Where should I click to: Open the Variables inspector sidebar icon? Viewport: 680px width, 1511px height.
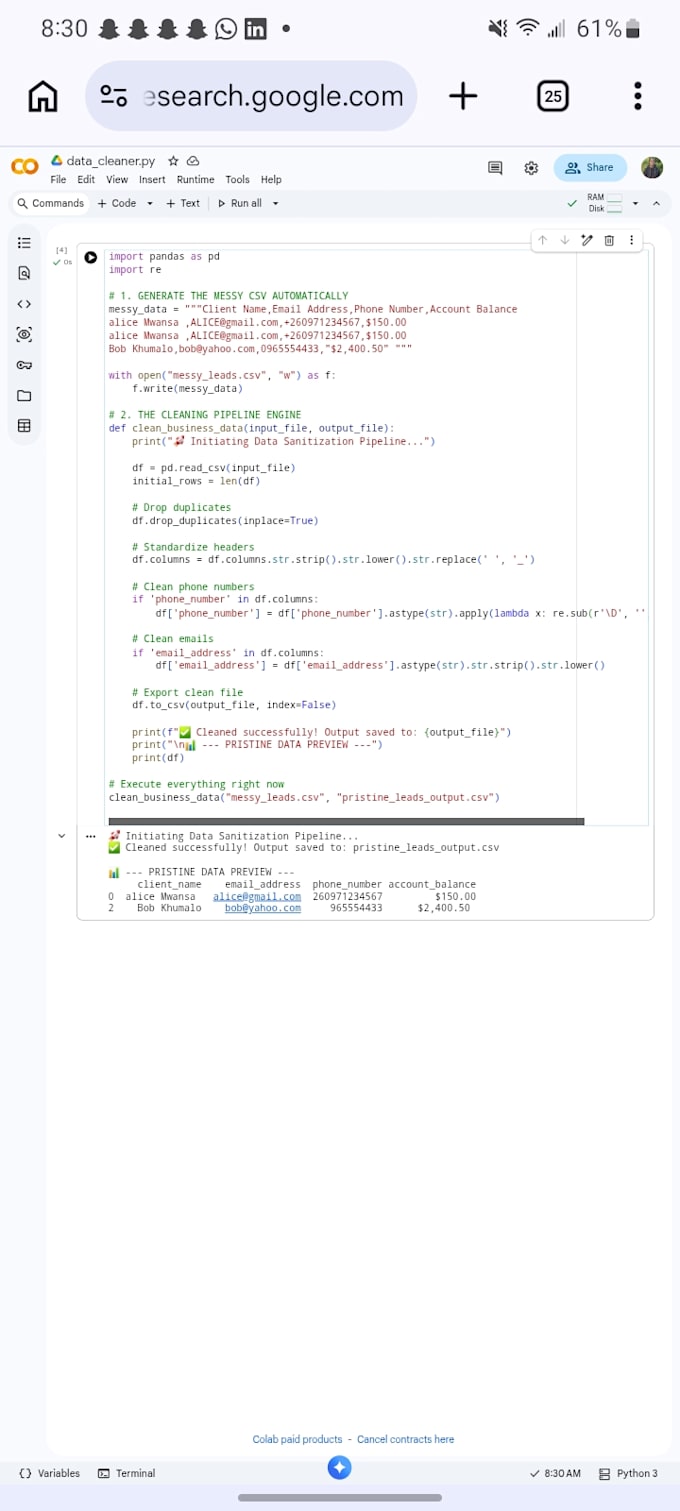point(24,334)
